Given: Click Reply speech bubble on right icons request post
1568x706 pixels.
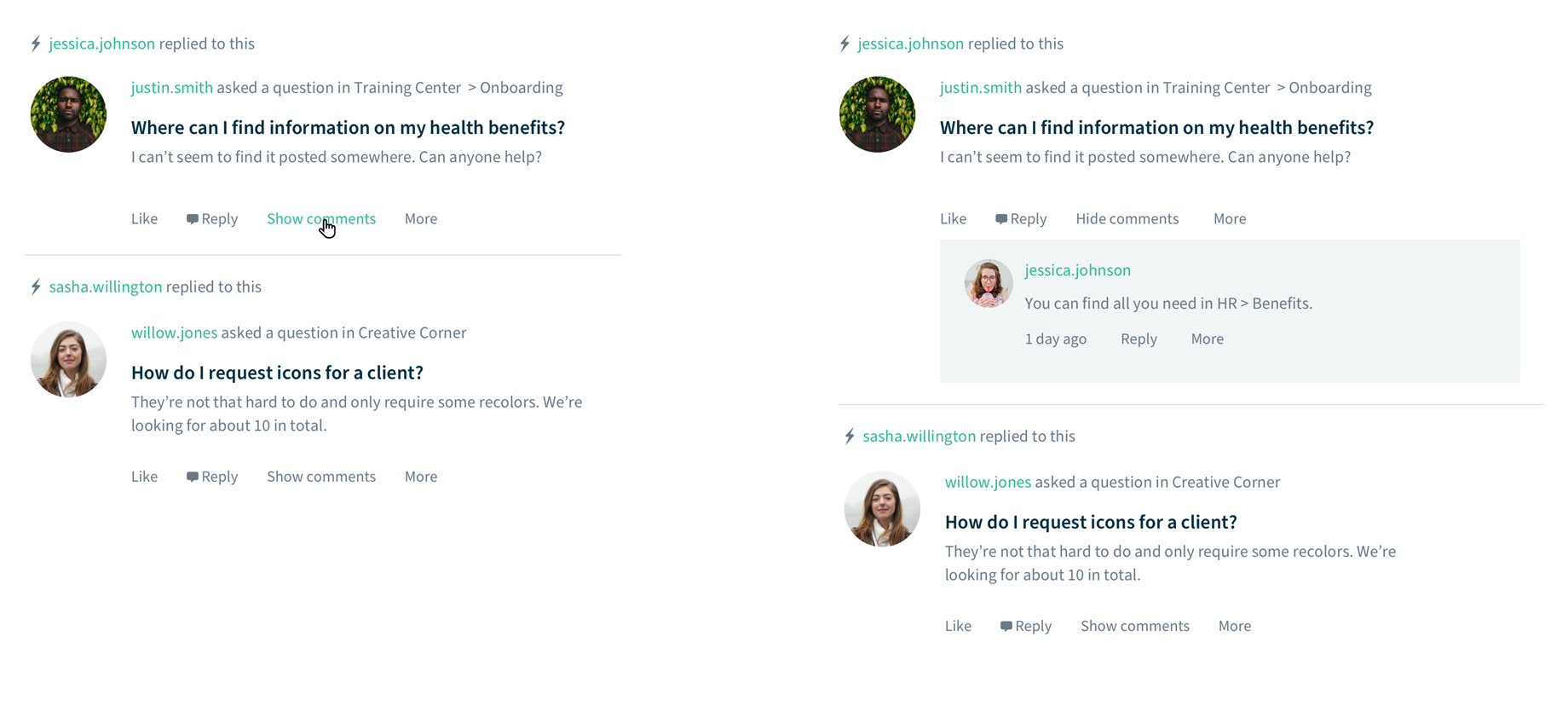Looking at the screenshot, I should click(x=1006, y=626).
